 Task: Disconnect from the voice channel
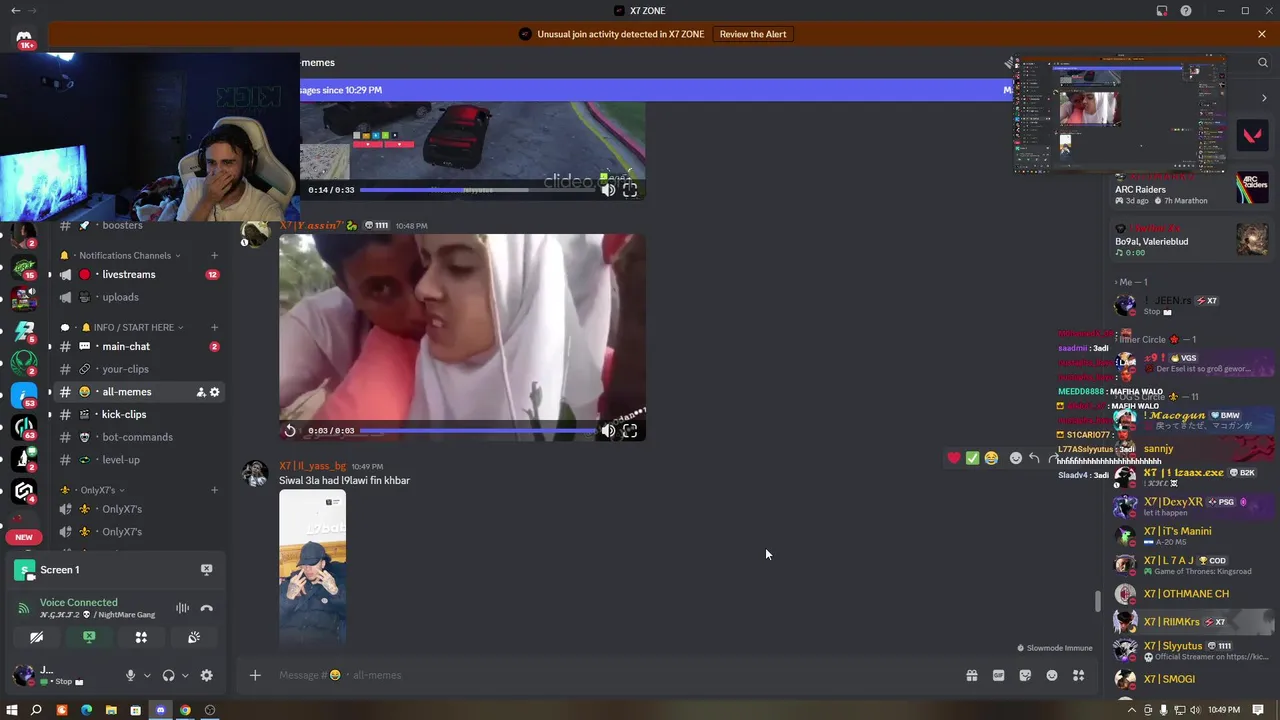[206, 608]
